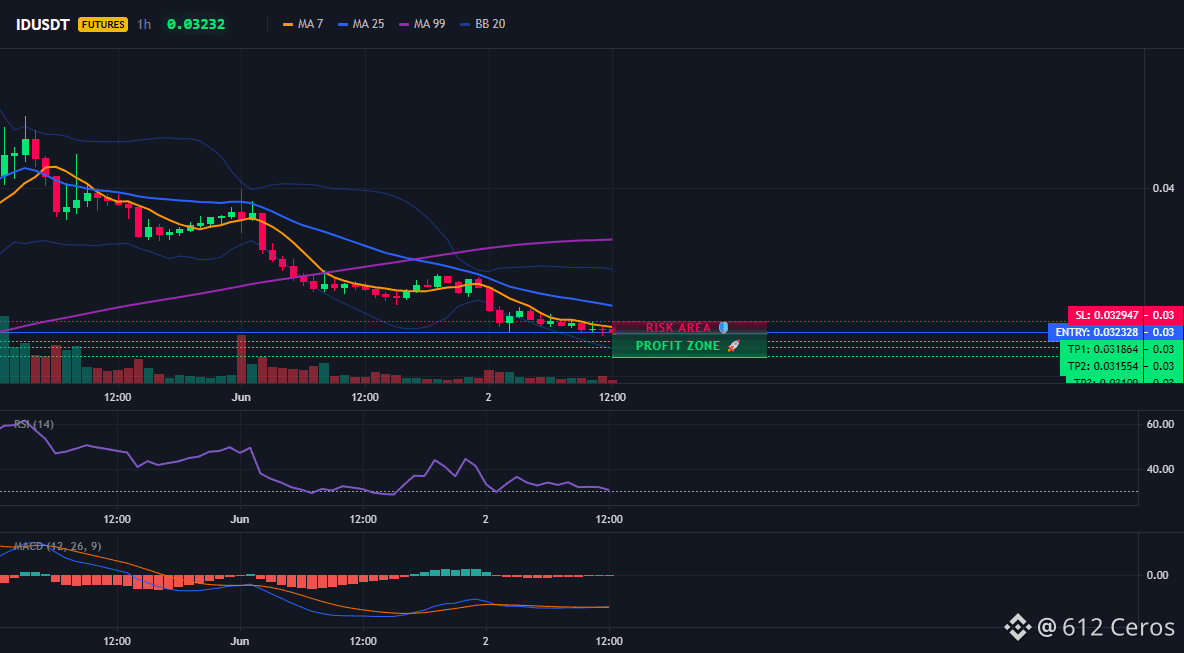Select the ENTRY: 0.032328 price label

point(1096,332)
